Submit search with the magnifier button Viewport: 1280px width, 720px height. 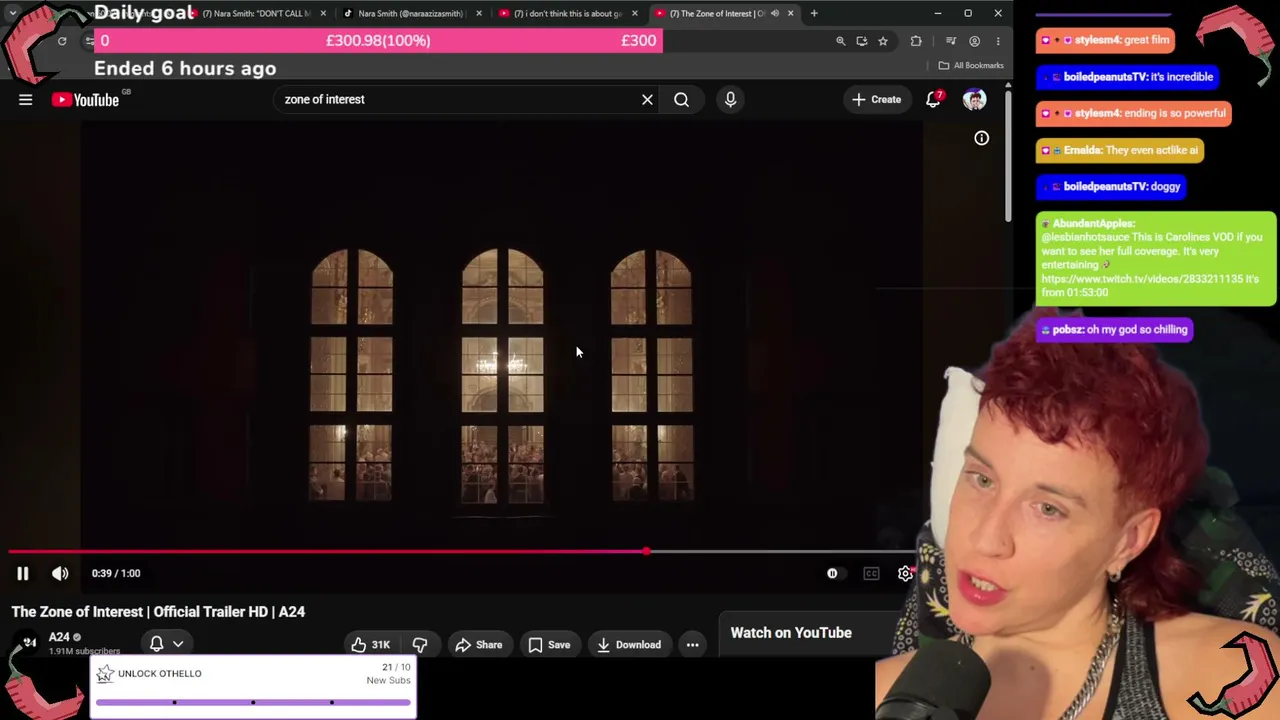(681, 99)
